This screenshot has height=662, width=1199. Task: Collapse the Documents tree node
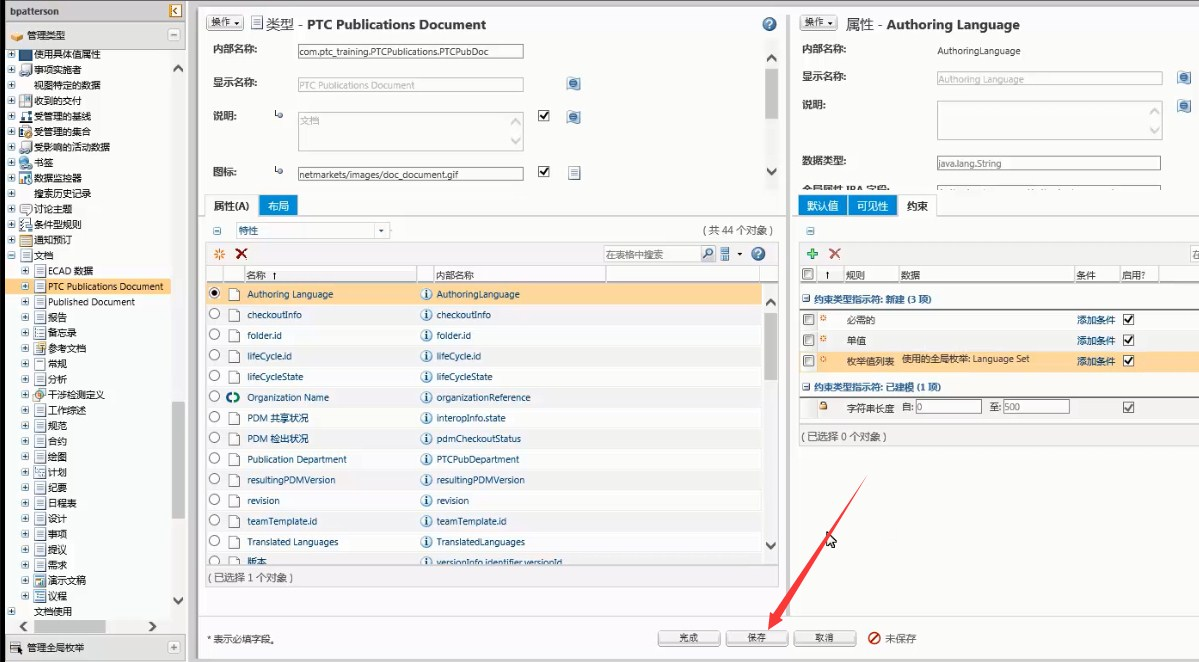(11, 255)
